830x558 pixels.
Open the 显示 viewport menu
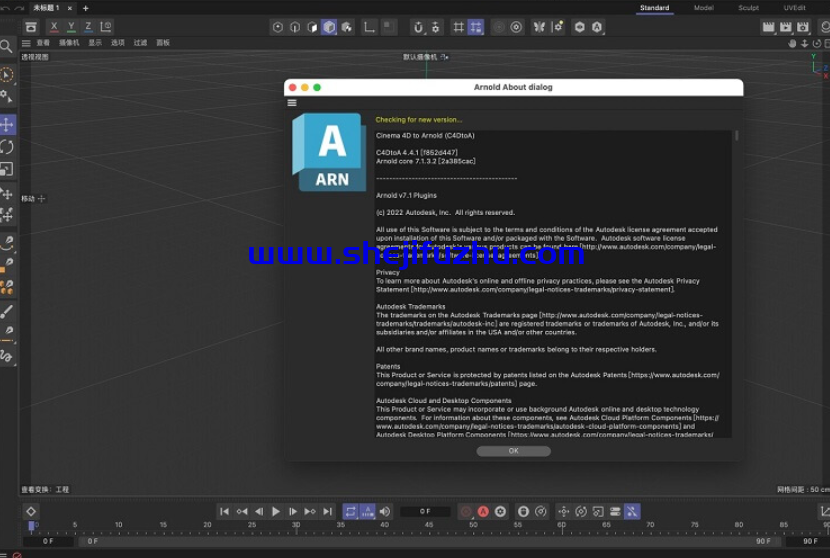(95, 43)
